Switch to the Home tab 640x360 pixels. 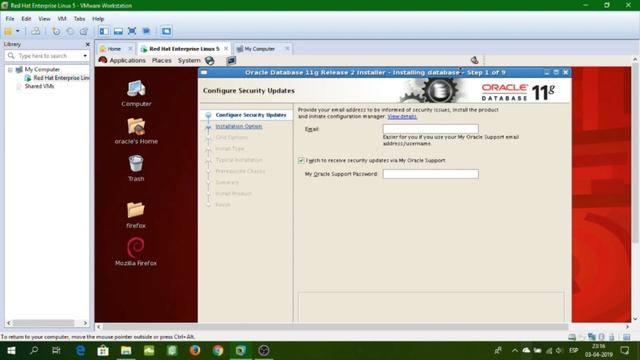click(x=114, y=49)
